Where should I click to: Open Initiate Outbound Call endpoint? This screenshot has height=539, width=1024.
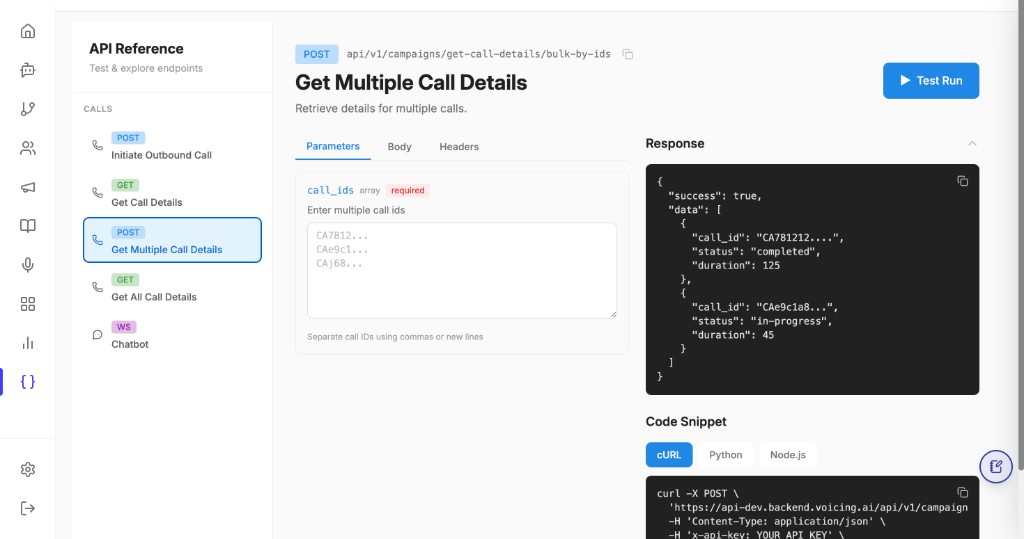pyautogui.click(x=172, y=146)
